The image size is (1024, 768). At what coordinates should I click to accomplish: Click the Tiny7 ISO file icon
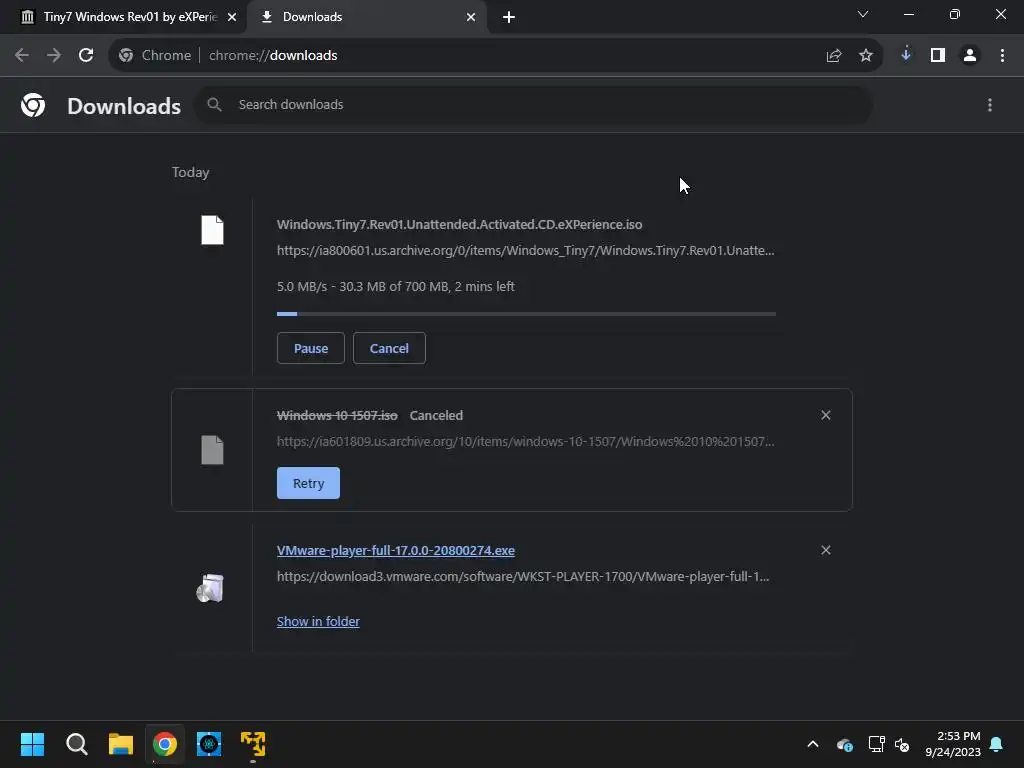pyautogui.click(x=212, y=230)
